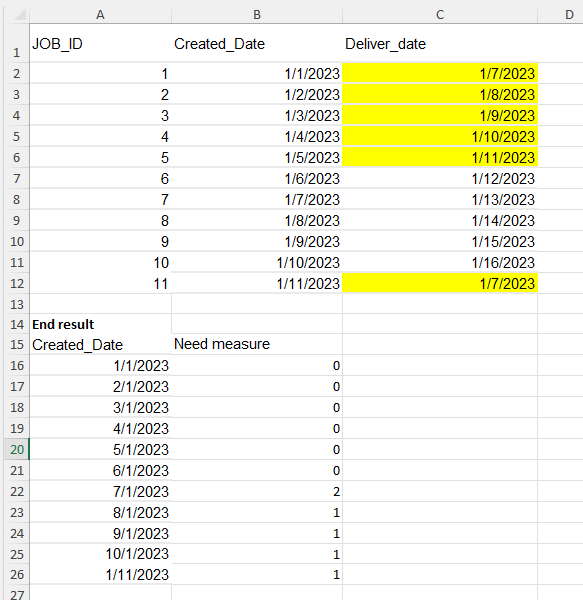Image resolution: width=583 pixels, height=600 pixels.
Task: Select Deliver_date cell 1/16/2023
Action: point(440,262)
